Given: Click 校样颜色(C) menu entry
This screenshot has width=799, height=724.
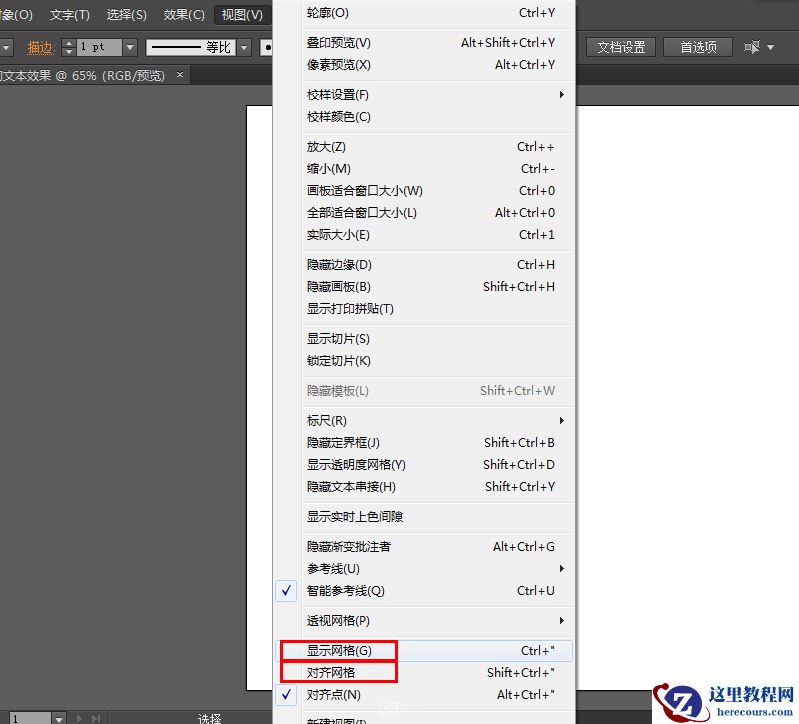Looking at the screenshot, I should click(439, 117).
